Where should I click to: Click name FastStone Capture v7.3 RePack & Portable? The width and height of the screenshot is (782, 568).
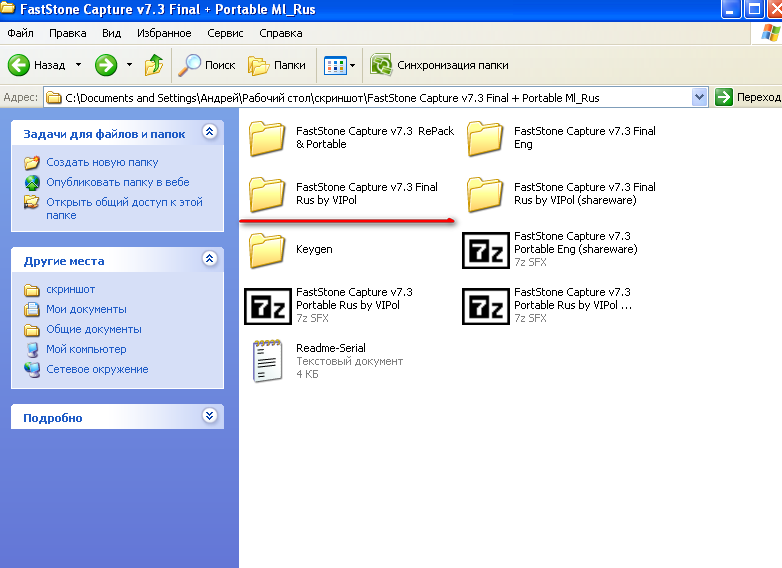375,138
